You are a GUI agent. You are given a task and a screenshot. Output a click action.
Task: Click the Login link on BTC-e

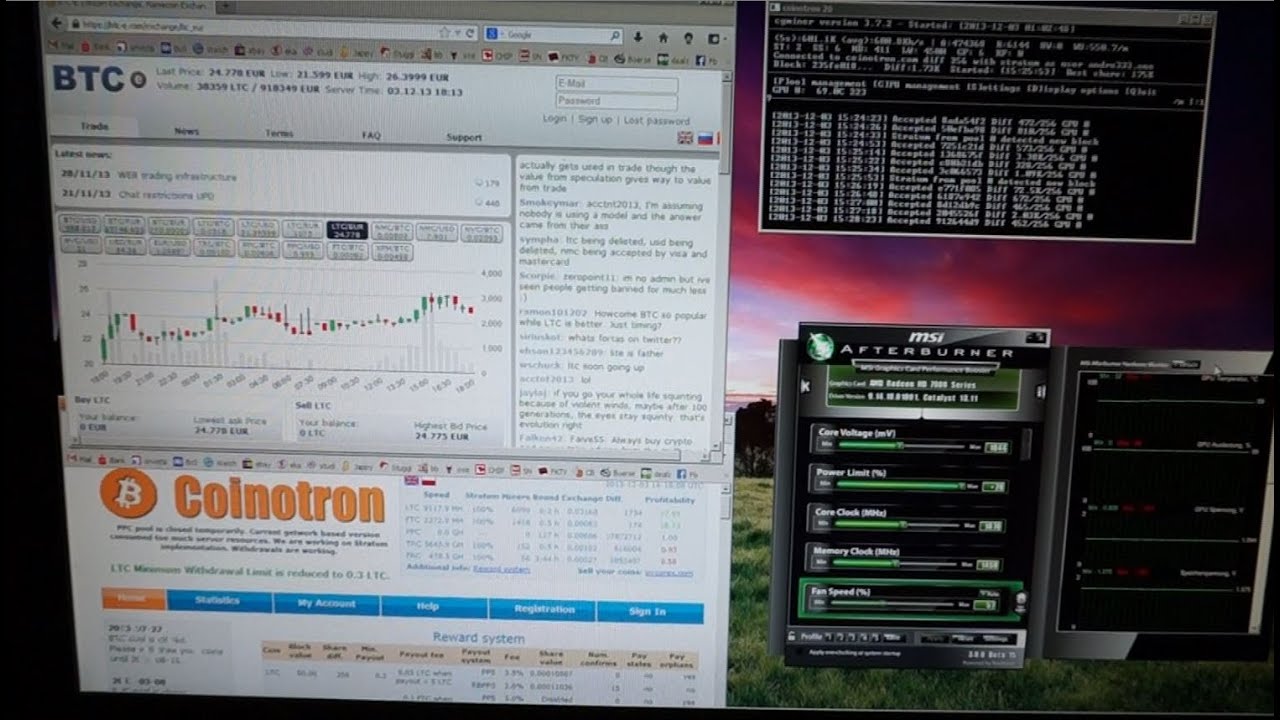click(x=555, y=119)
